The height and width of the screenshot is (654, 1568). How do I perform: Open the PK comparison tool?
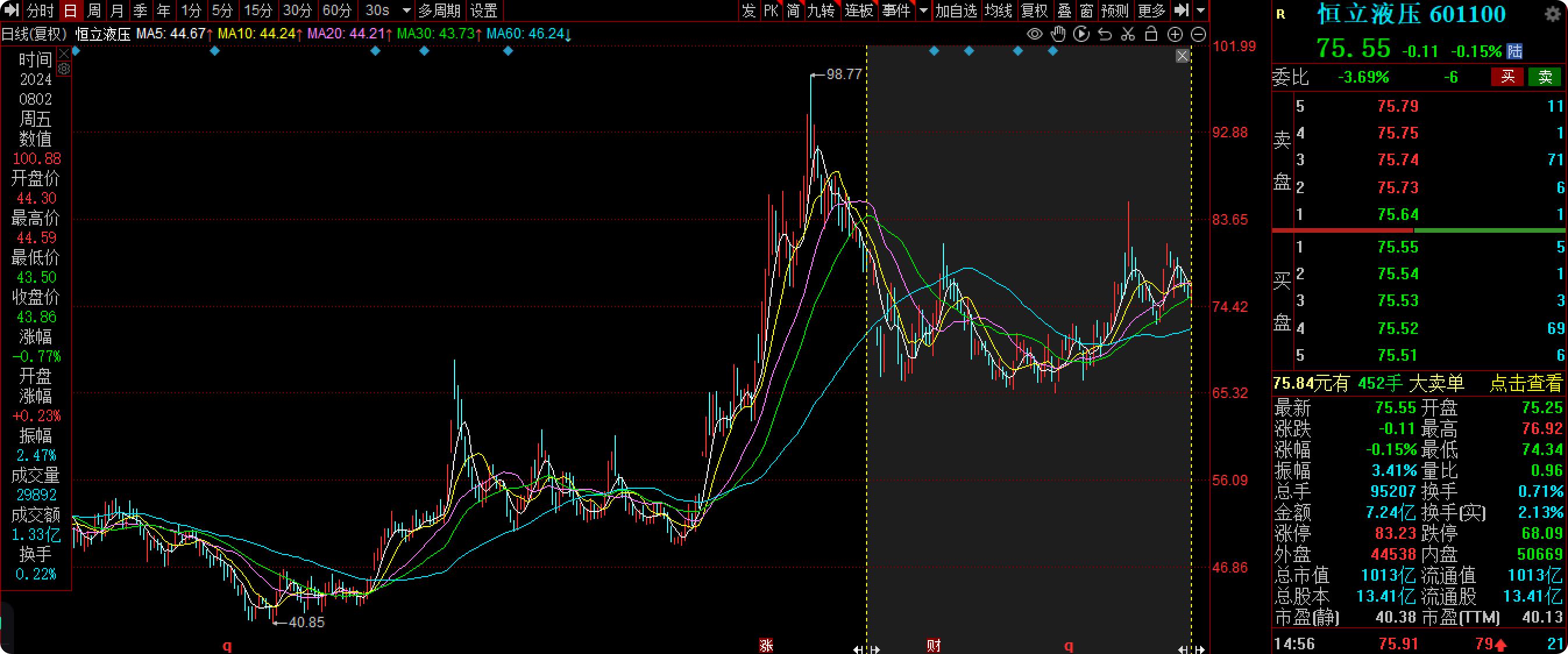[x=771, y=10]
